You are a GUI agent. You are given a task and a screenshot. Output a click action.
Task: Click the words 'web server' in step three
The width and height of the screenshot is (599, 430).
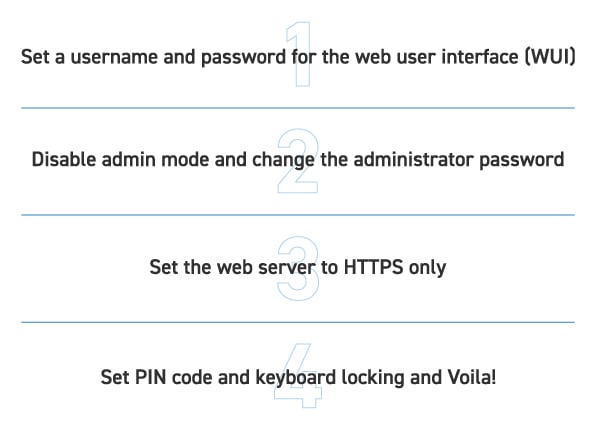tap(266, 267)
